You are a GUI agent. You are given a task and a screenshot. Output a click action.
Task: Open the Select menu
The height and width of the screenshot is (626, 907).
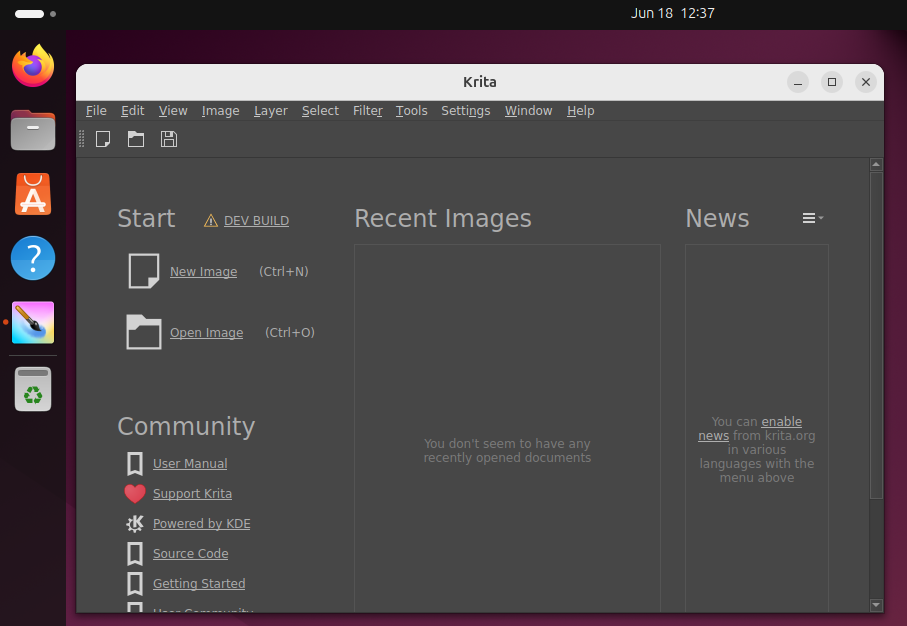click(x=320, y=111)
